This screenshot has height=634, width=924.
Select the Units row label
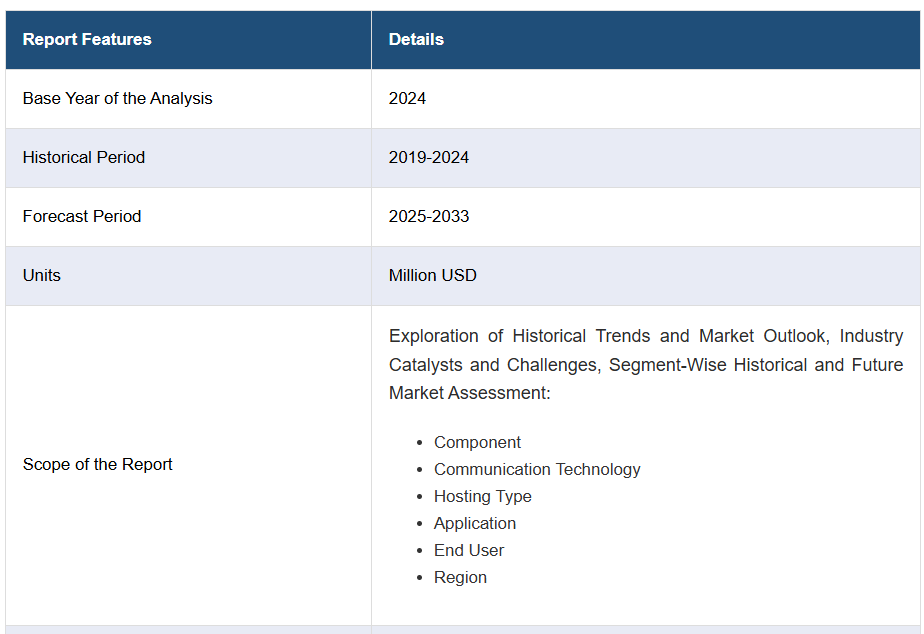tap(42, 275)
